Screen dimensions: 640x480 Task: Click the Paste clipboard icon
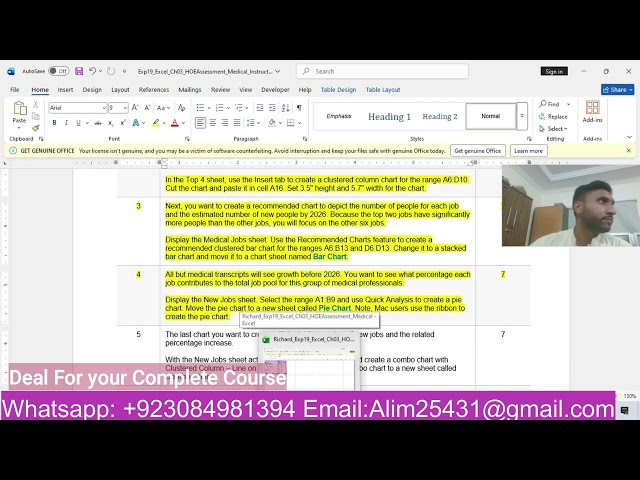pos(19,109)
